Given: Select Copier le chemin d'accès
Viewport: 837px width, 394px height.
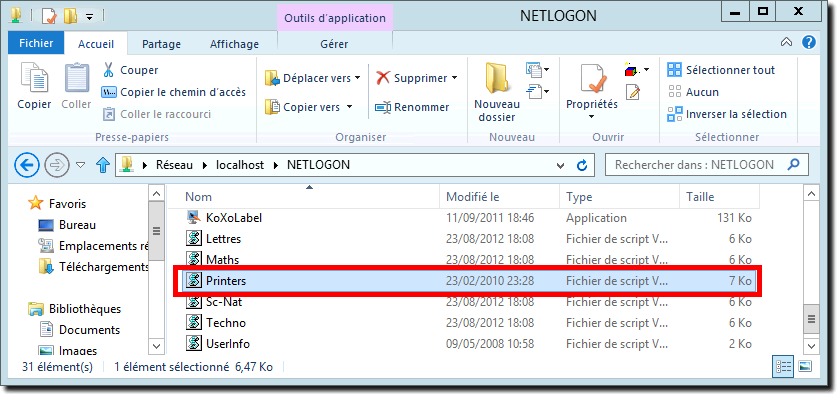Looking at the screenshot, I should click(x=174, y=92).
